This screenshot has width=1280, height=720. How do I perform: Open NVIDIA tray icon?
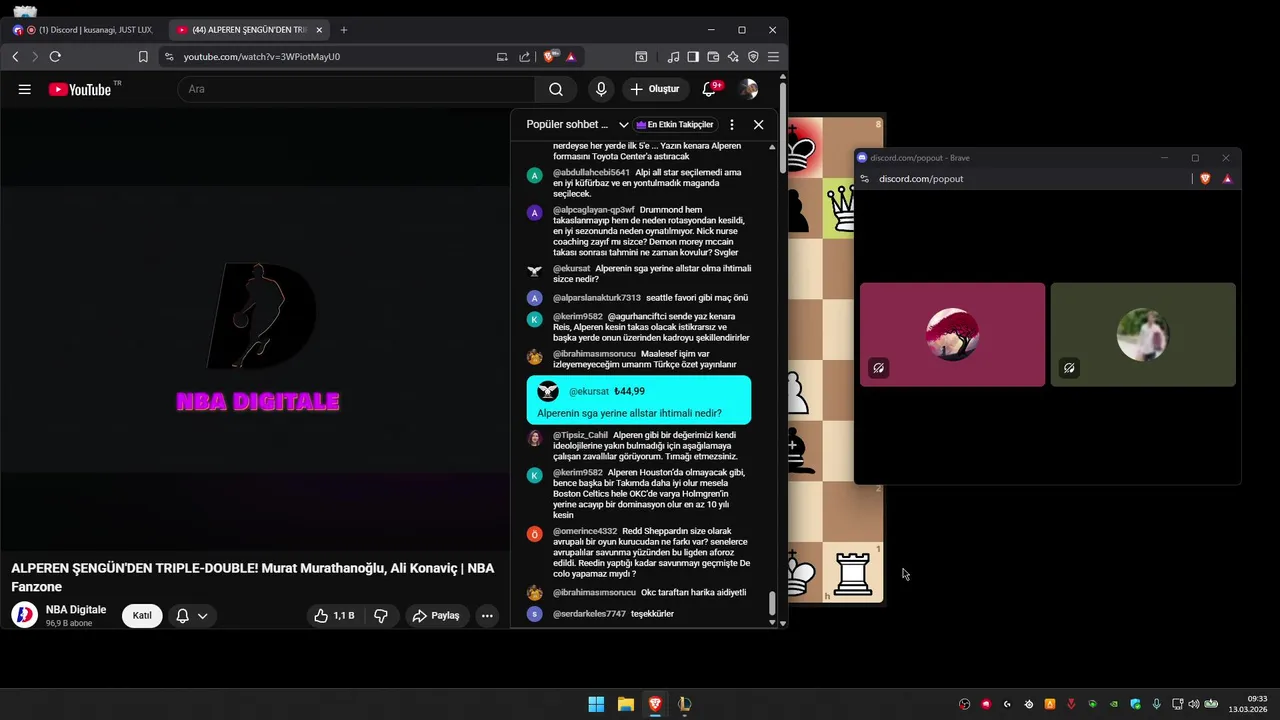click(1114, 704)
